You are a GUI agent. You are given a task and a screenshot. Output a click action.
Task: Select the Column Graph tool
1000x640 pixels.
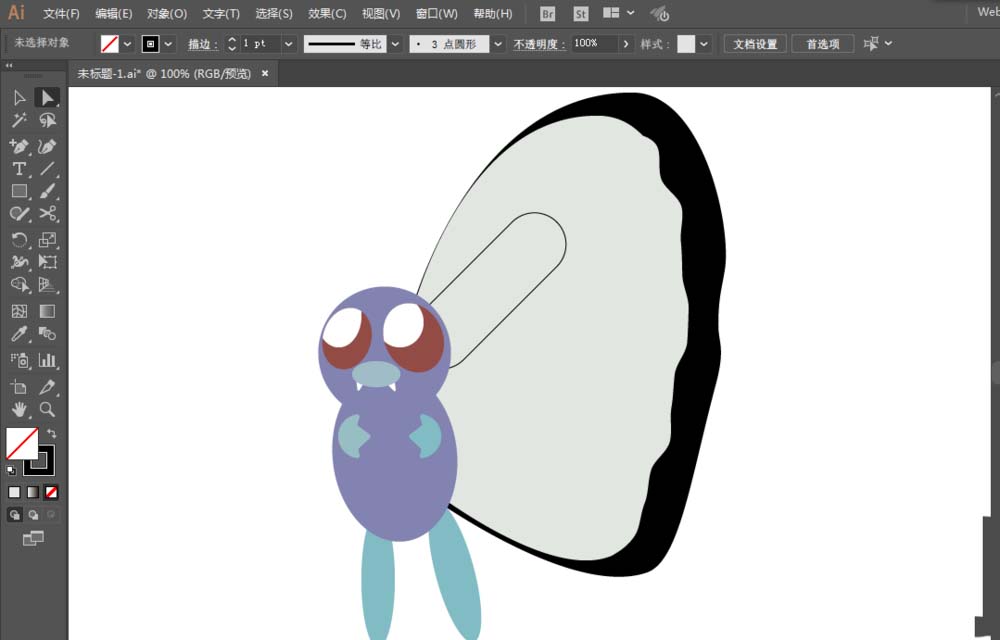pos(47,360)
